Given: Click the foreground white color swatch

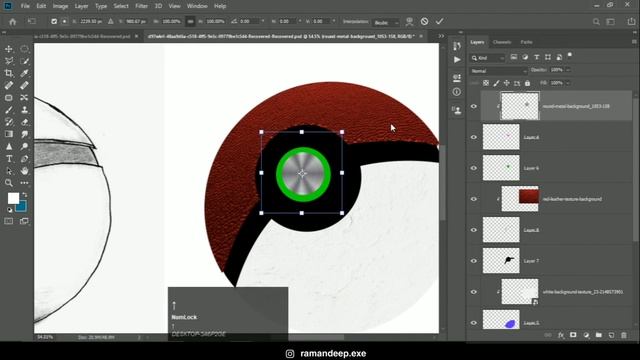Looking at the screenshot, I should tap(13, 198).
